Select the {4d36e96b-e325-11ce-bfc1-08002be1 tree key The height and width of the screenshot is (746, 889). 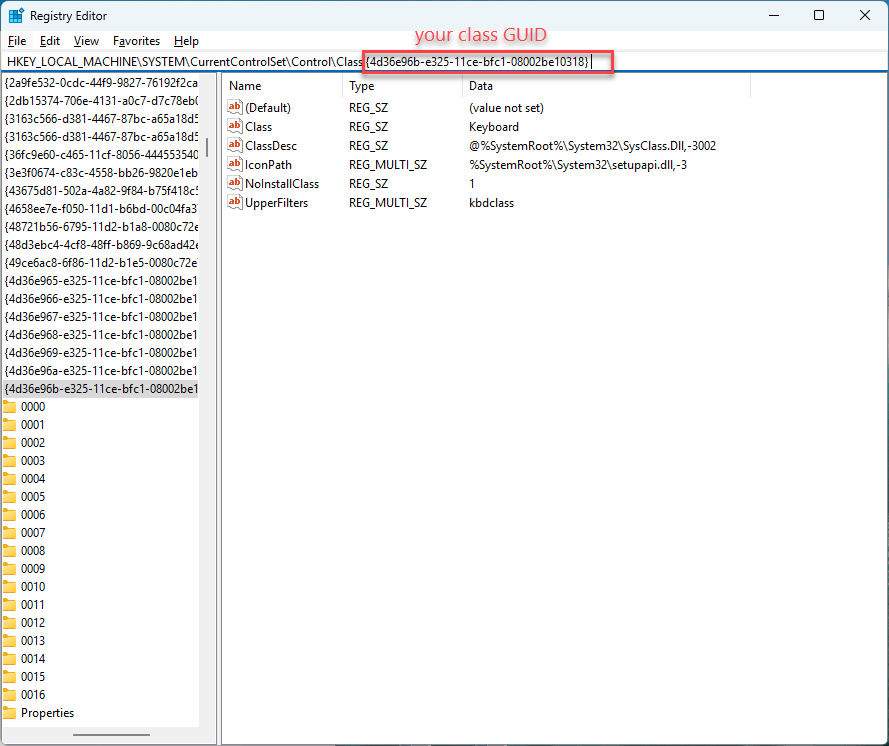coord(100,389)
